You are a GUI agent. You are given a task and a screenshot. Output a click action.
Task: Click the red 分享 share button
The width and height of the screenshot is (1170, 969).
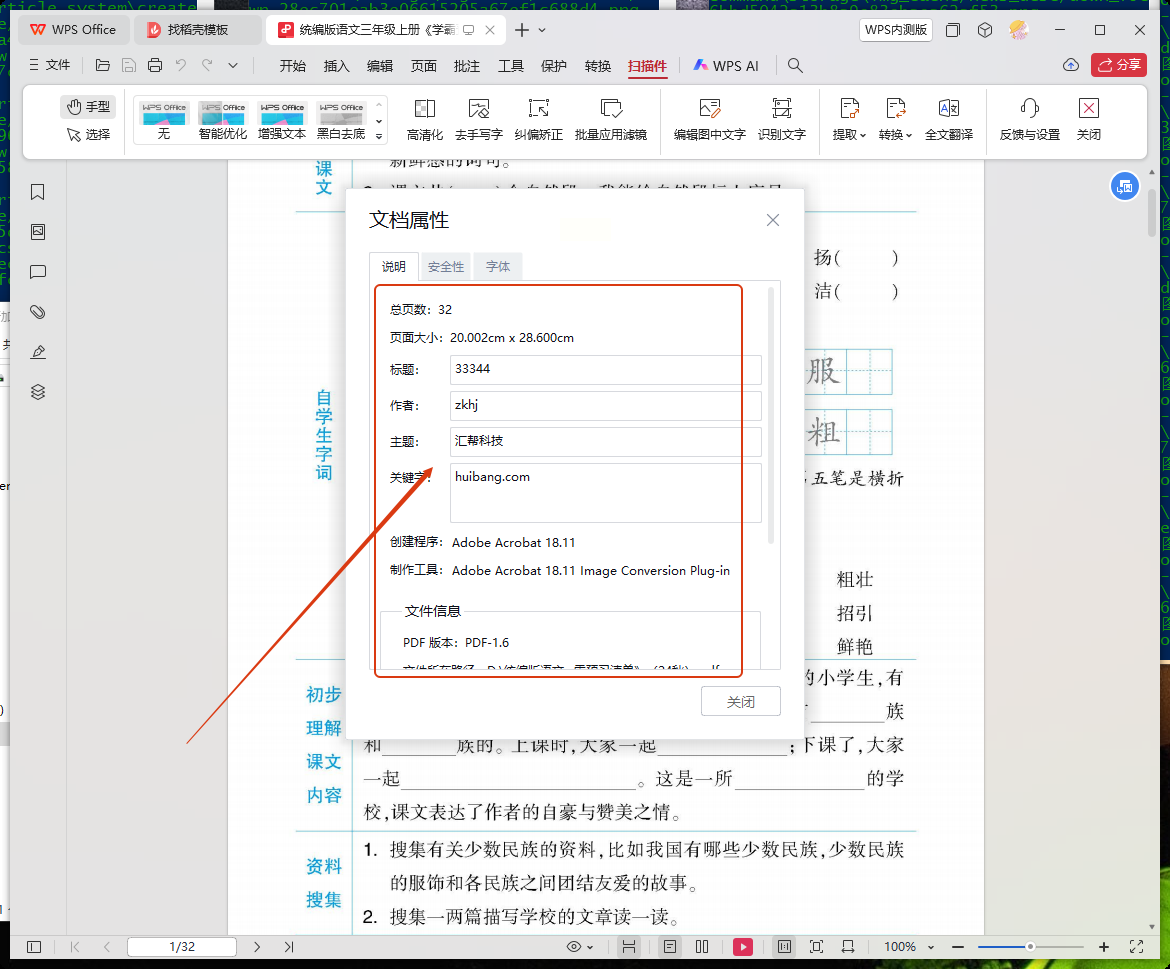[x=1119, y=65]
